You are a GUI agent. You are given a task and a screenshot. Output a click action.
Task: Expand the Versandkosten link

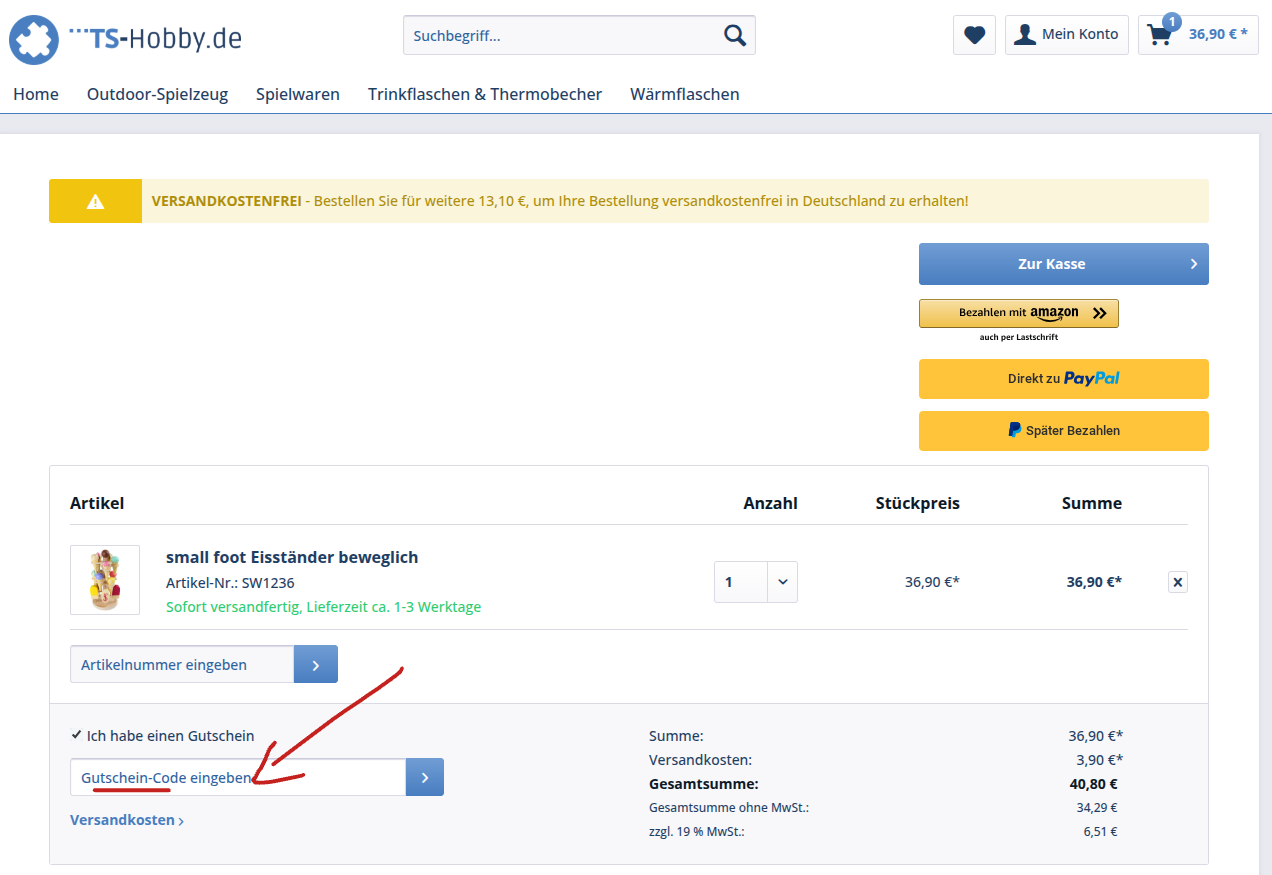127,820
